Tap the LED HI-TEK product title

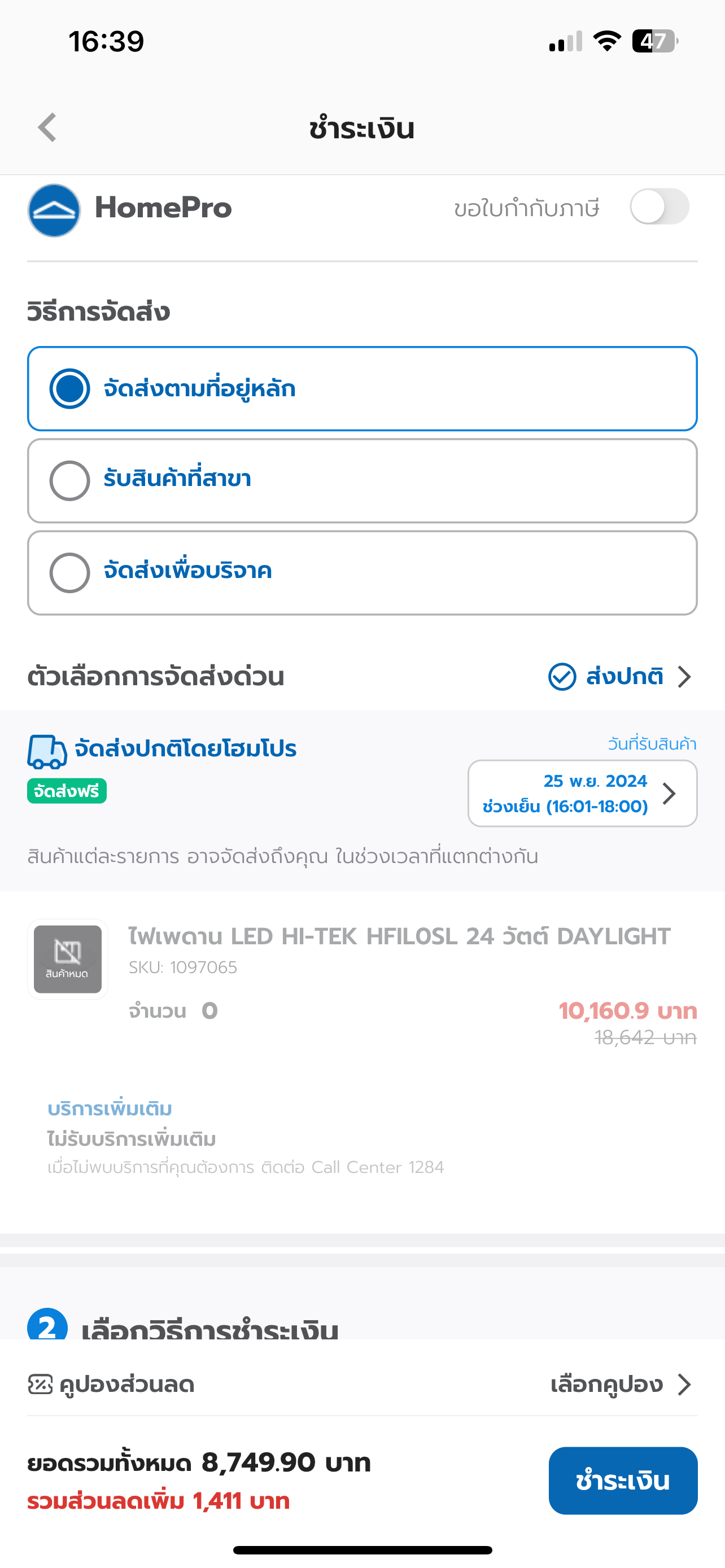coord(399,936)
